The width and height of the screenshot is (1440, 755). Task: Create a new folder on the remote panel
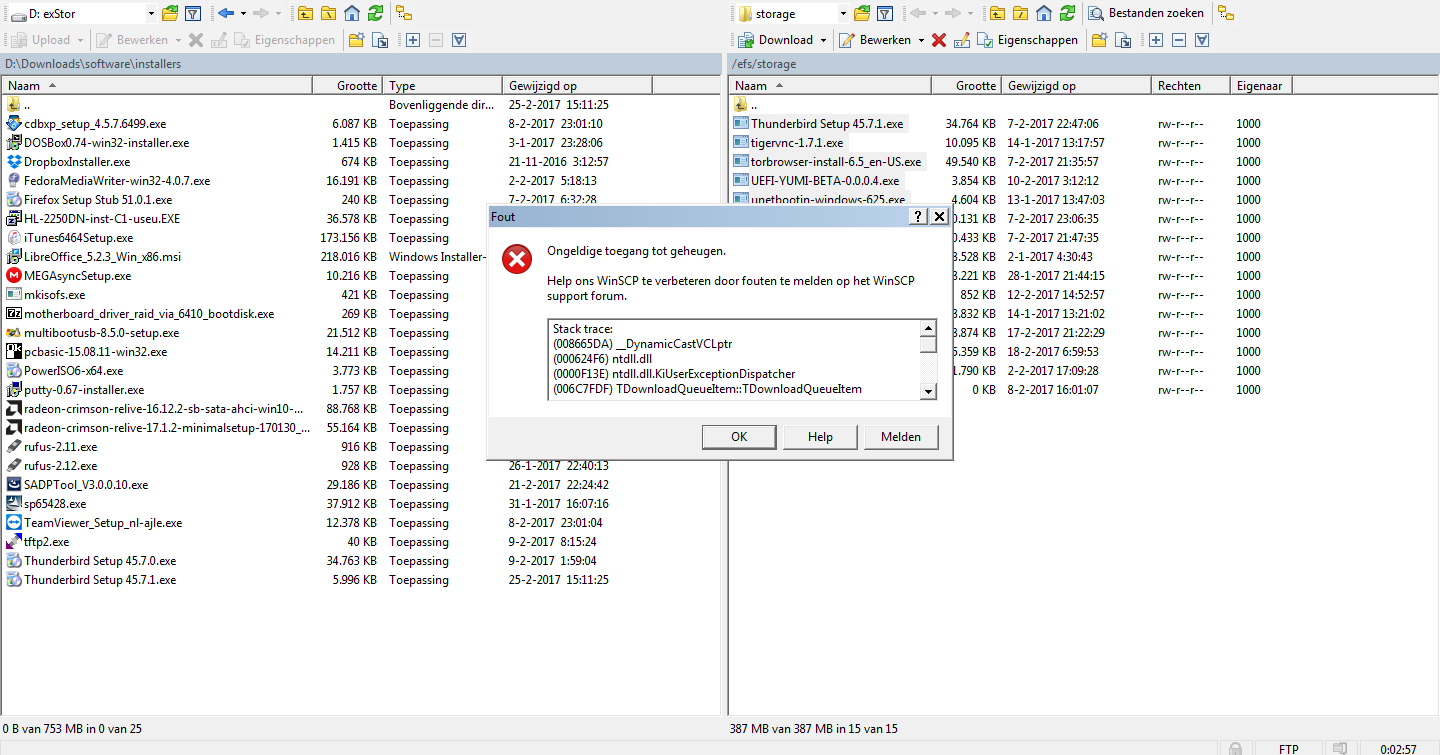(1100, 40)
